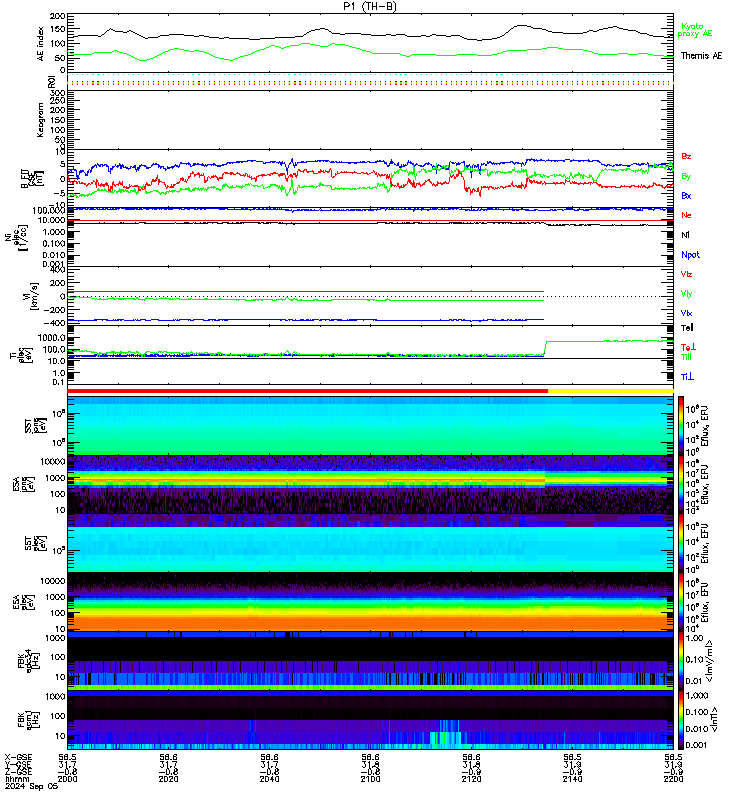
Task: Click the empty Keogram plot panel
Action: [370, 120]
